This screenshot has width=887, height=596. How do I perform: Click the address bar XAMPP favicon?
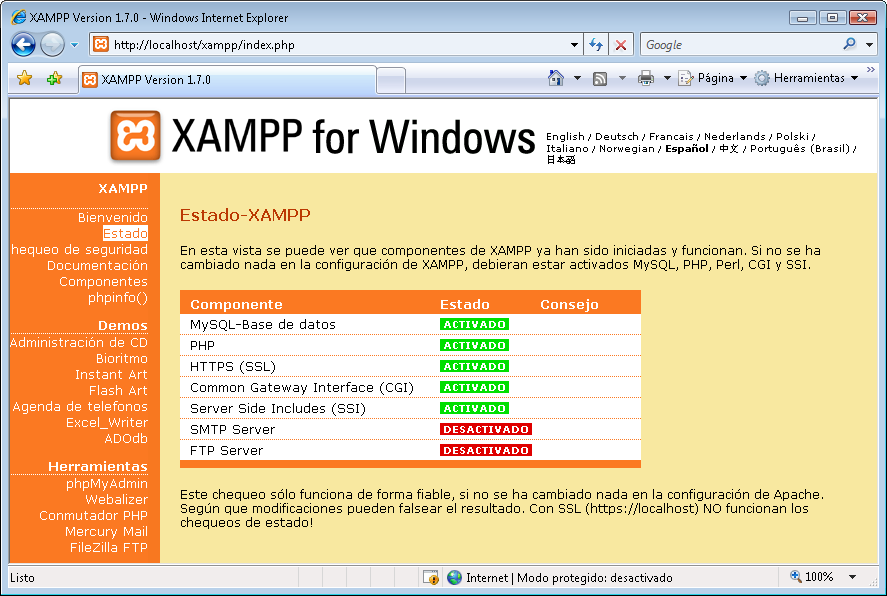(101, 44)
